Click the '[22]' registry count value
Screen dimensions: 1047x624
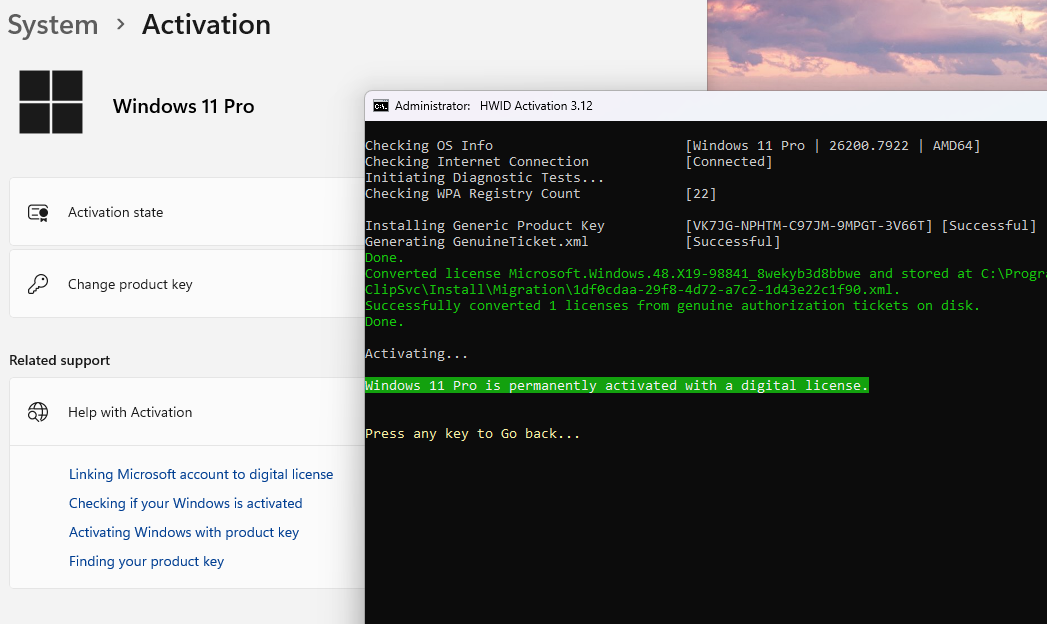click(x=700, y=194)
